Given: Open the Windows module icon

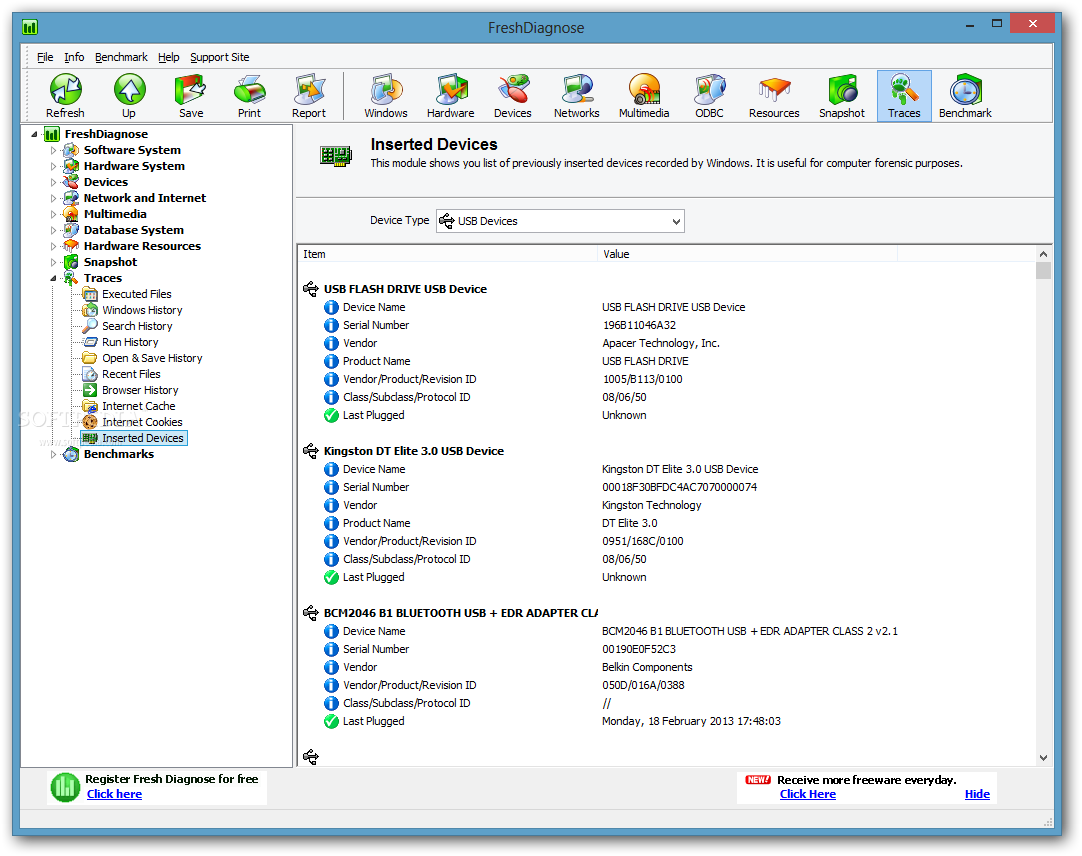Looking at the screenshot, I should pos(386,96).
